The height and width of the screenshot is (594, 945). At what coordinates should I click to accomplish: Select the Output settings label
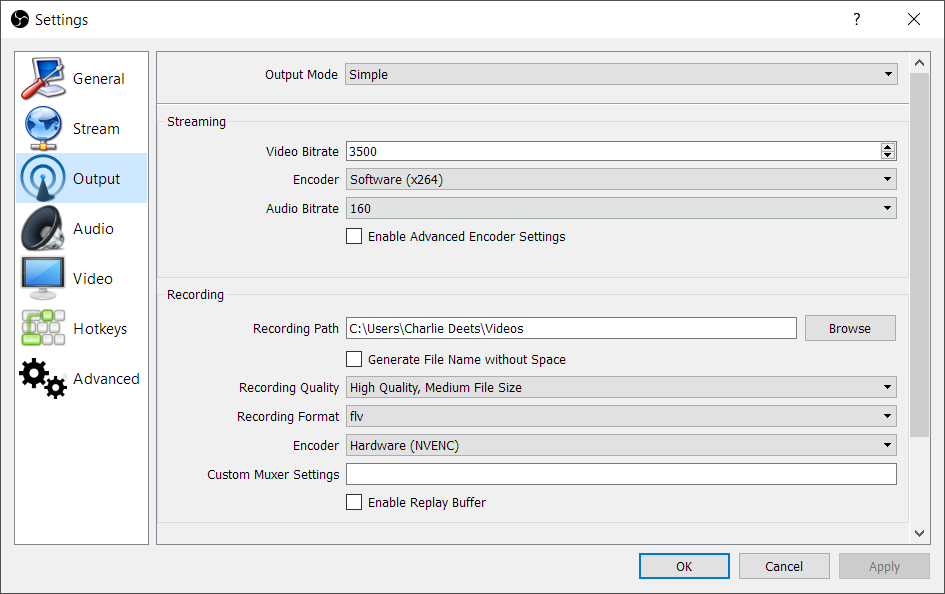96,179
